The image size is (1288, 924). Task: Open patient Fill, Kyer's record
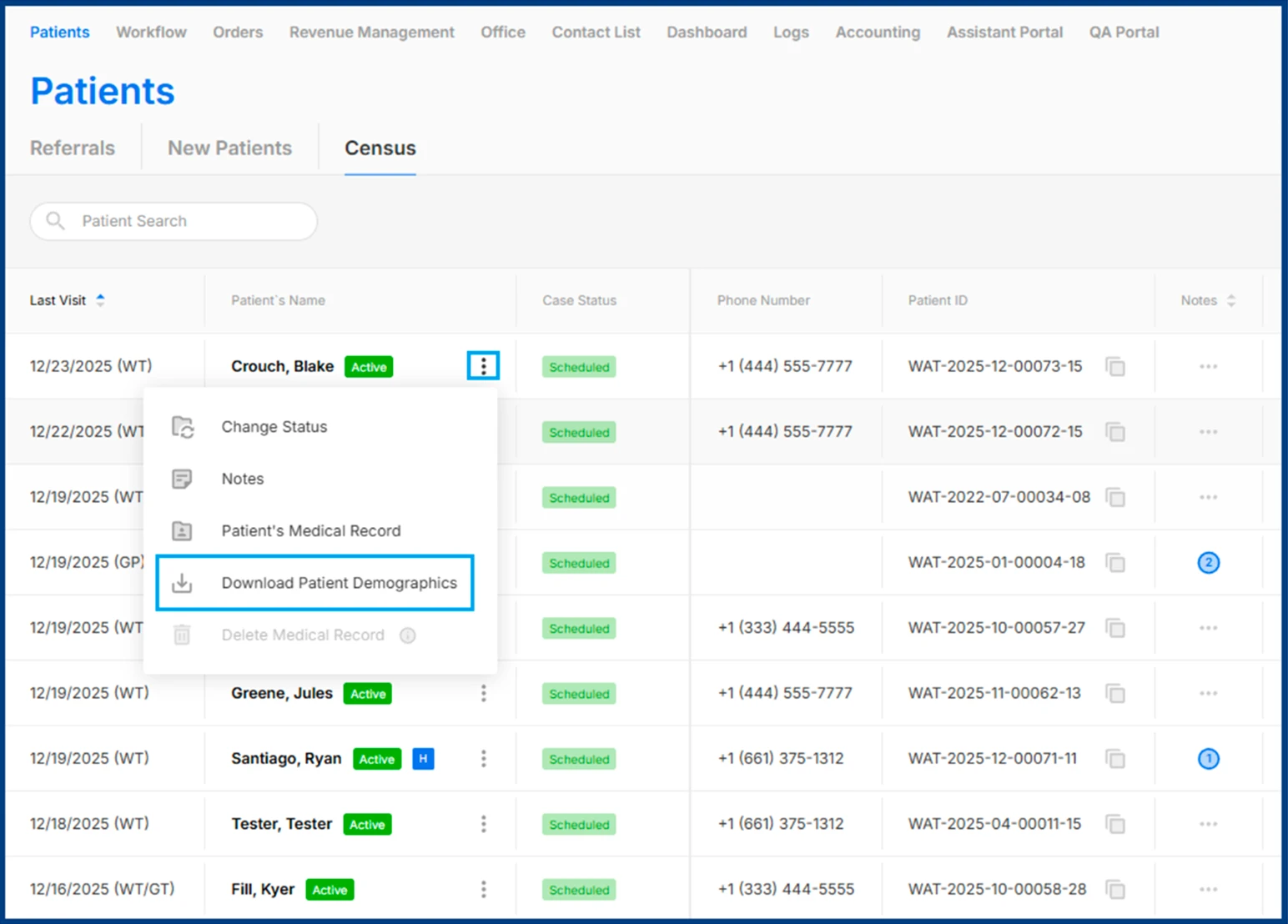(x=262, y=890)
